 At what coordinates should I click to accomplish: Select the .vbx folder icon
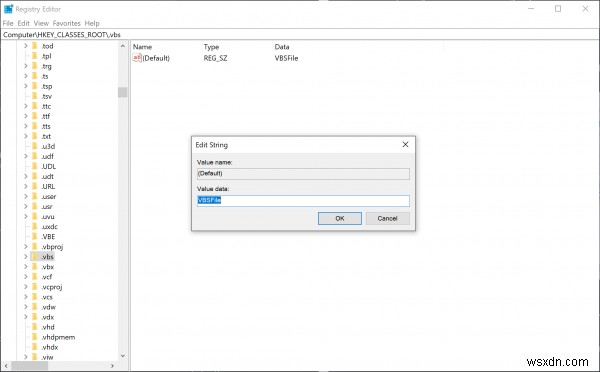pyautogui.click(x=35, y=267)
